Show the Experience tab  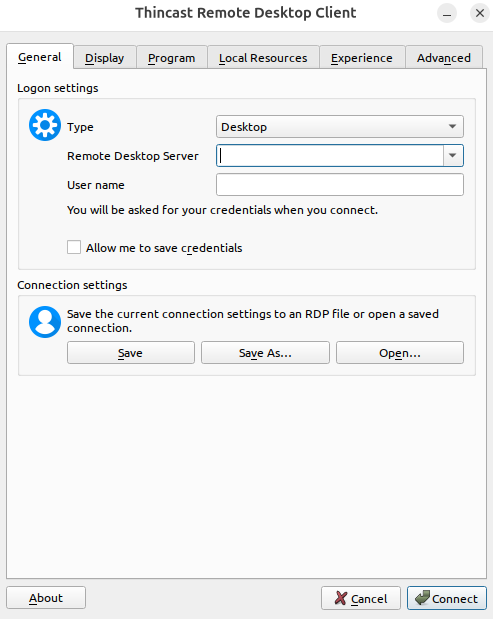[362, 58]
